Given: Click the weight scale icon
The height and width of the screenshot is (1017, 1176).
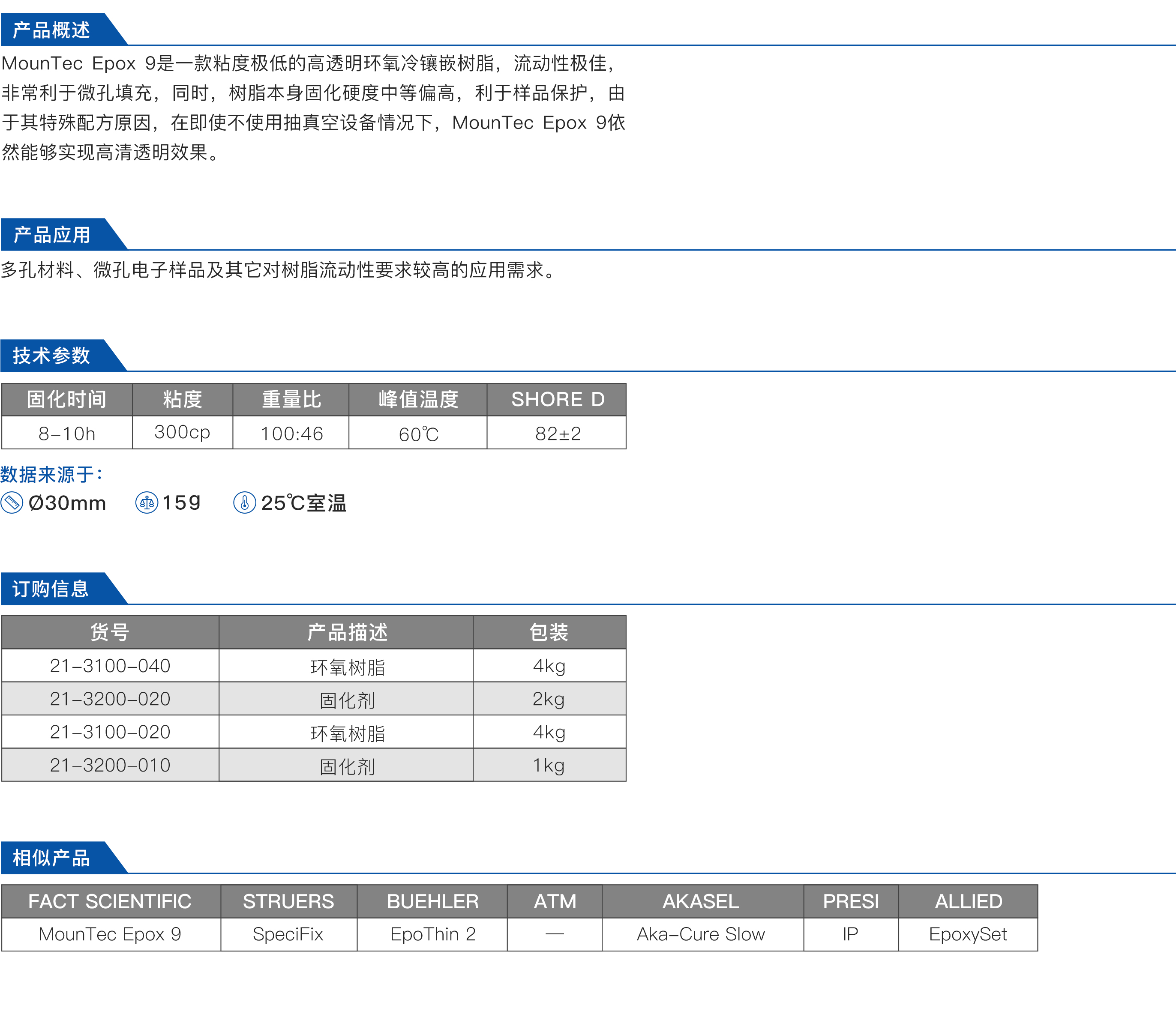Looking at the screenshot, I should pos(147,503).
